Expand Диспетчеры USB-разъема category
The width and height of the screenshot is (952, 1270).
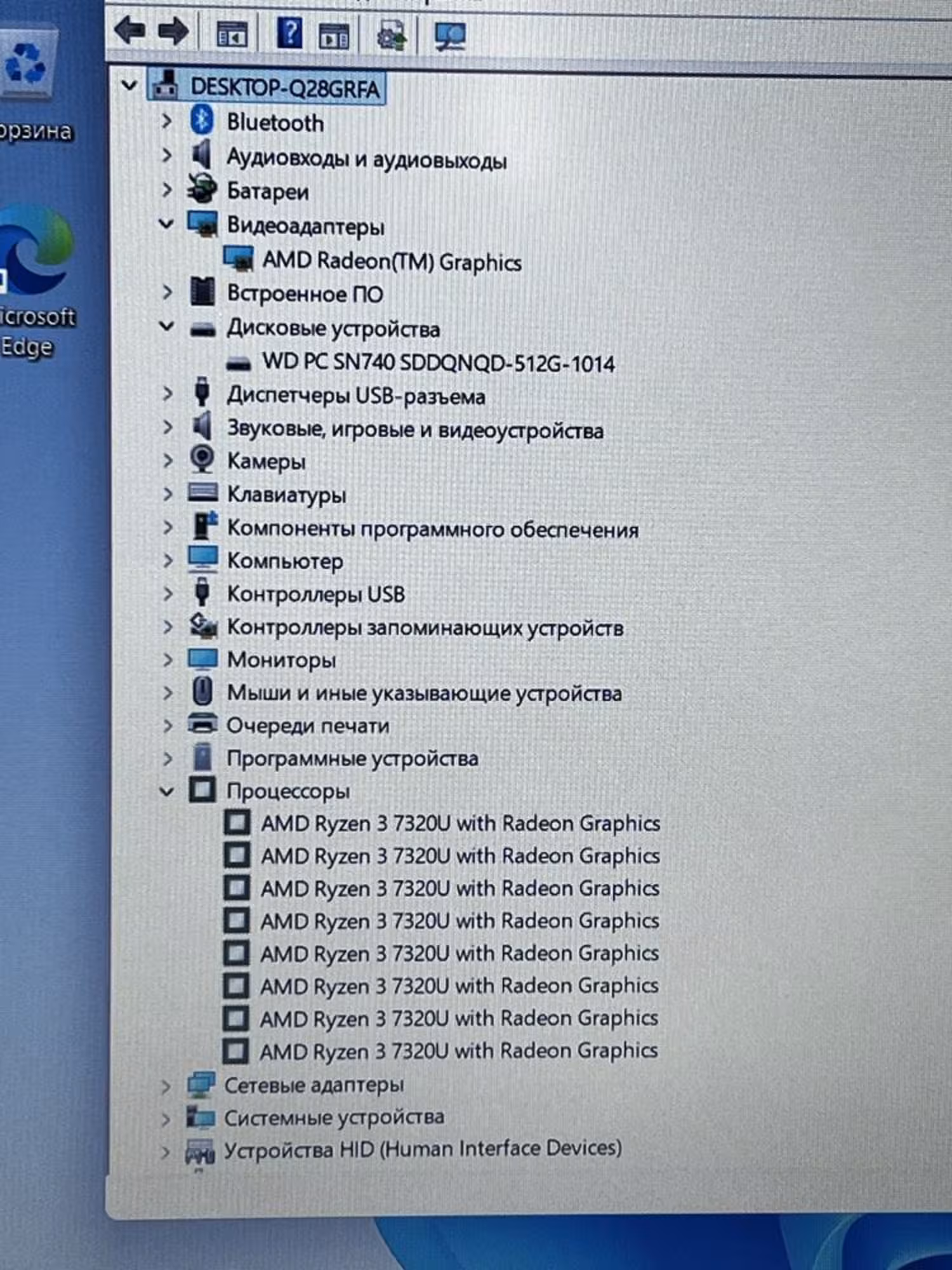[168, 394]
